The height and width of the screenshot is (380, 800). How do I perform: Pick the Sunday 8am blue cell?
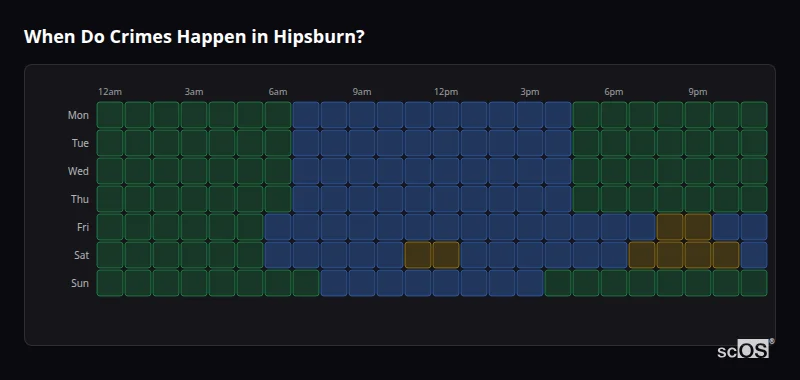(x=334, y=283)
